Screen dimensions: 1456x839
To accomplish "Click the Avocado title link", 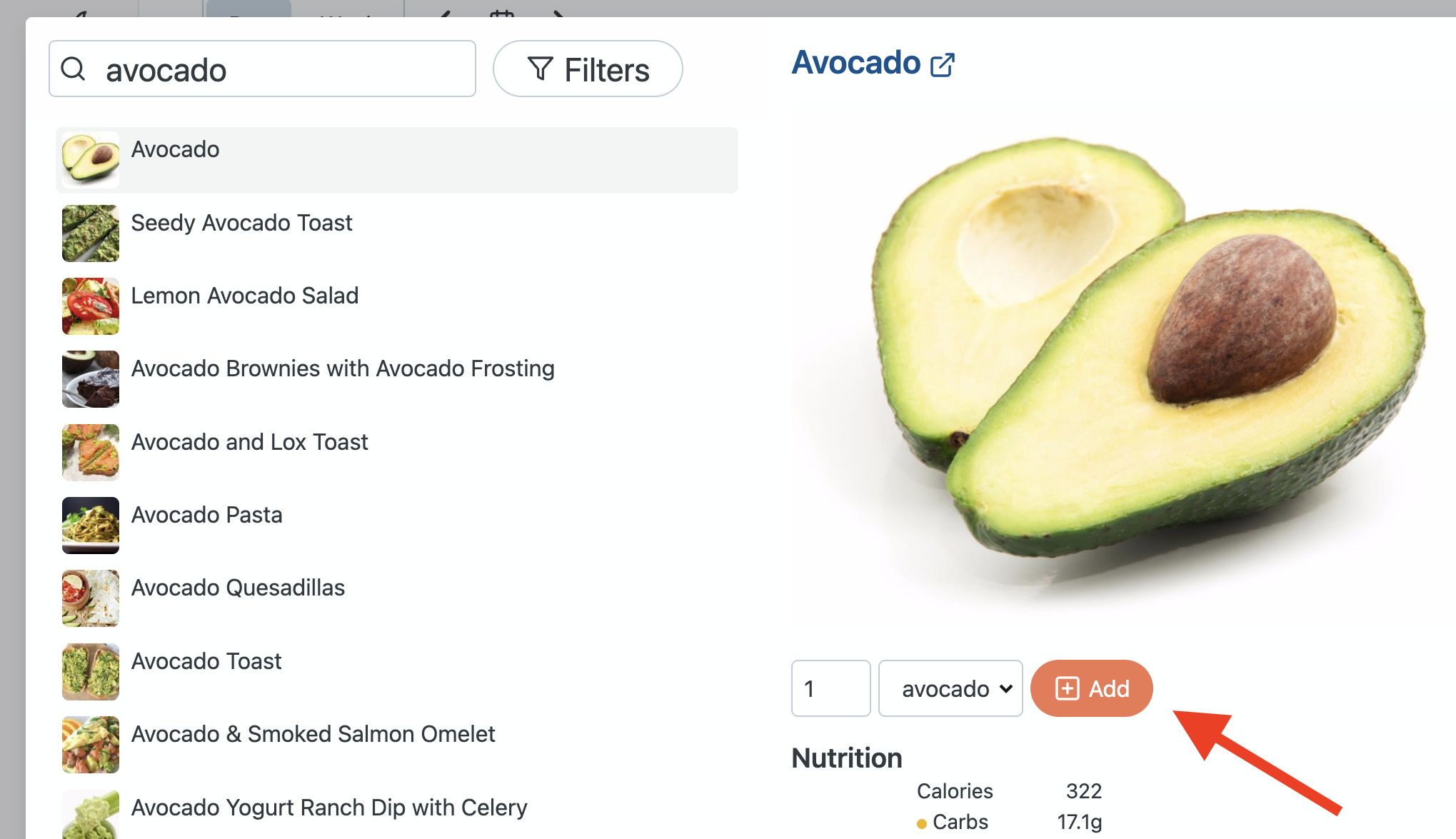I will click(x=856, y=63).
